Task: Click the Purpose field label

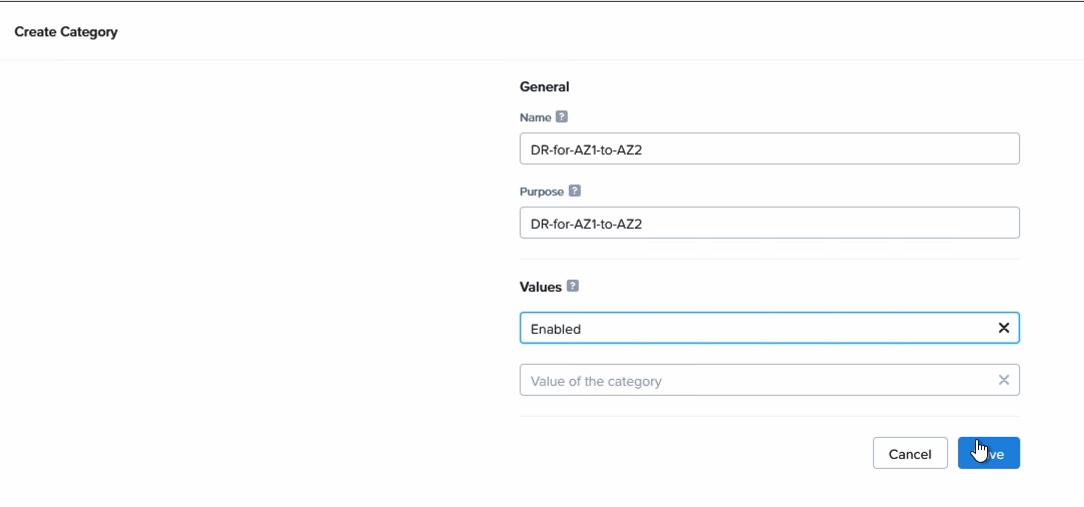Action: (542, 192)
